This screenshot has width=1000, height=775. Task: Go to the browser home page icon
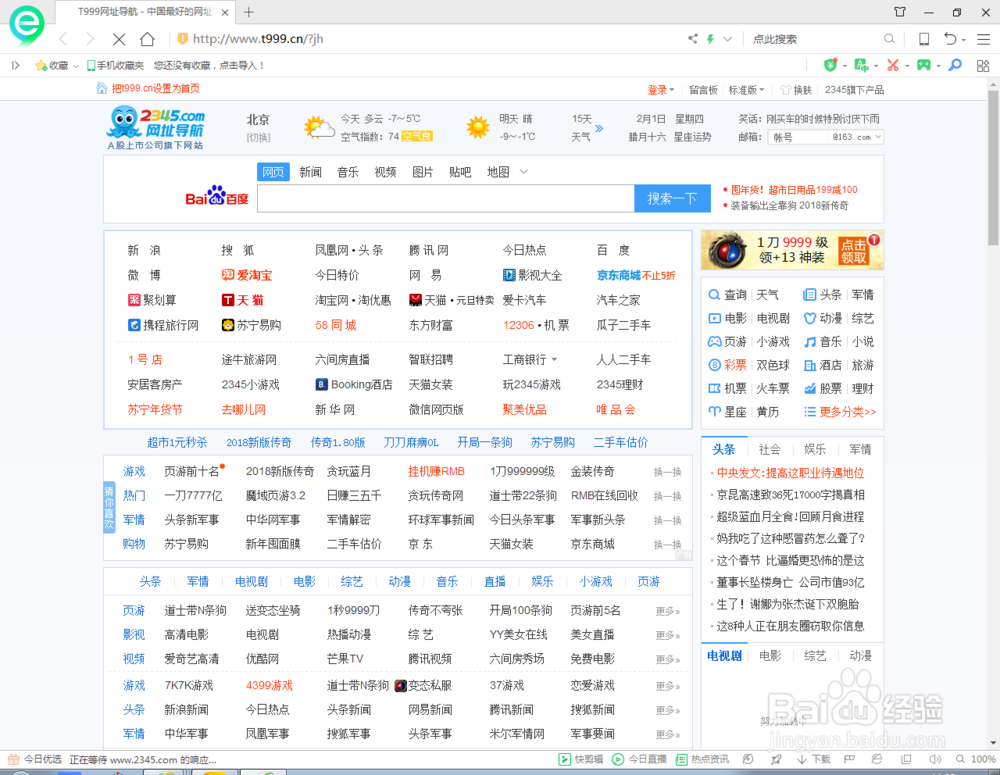point(147,39)
